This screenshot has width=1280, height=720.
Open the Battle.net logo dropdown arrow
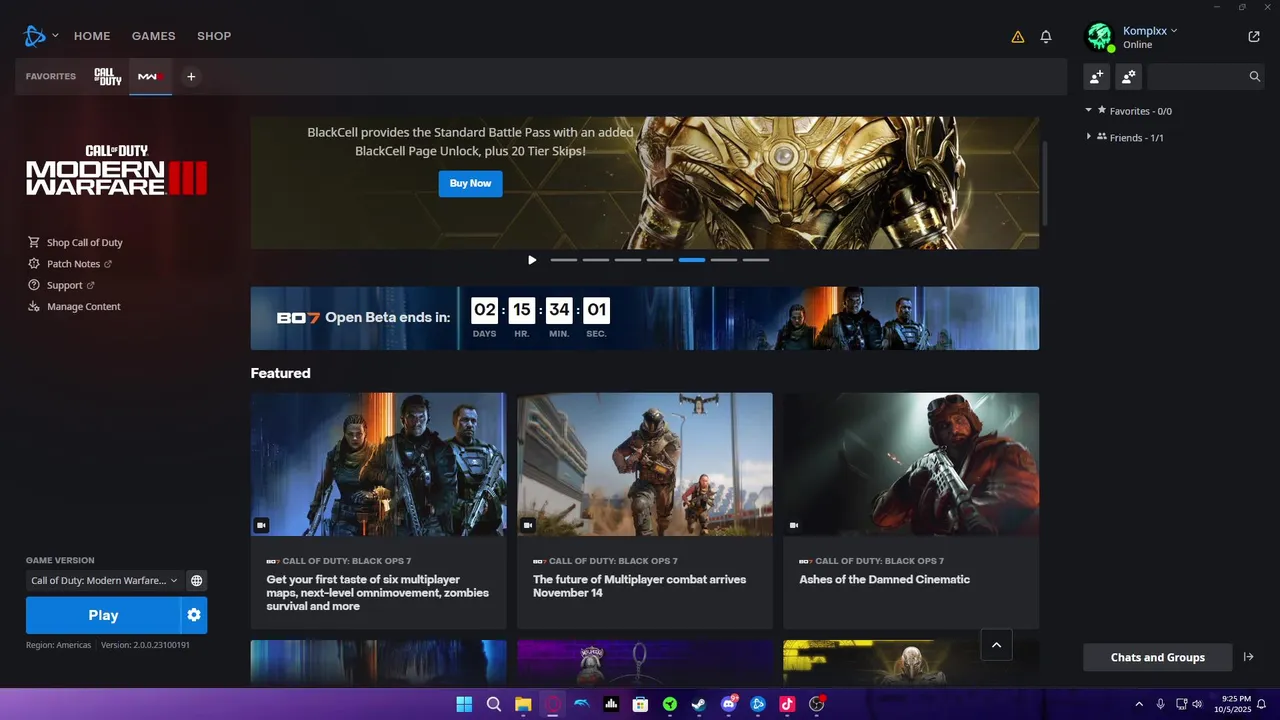55,36
